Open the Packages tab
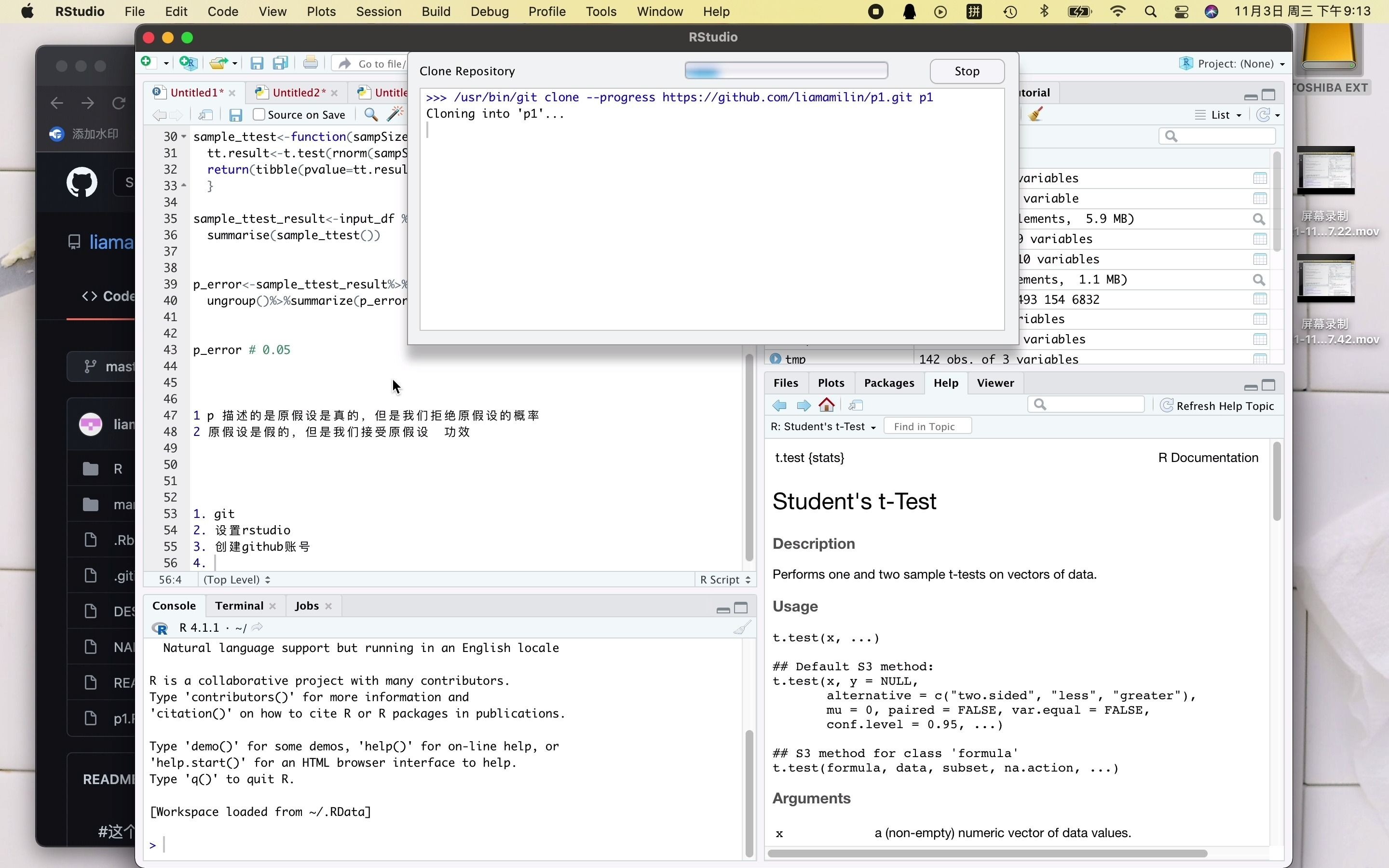The image size is (1389, 868). tap(888, 383)
